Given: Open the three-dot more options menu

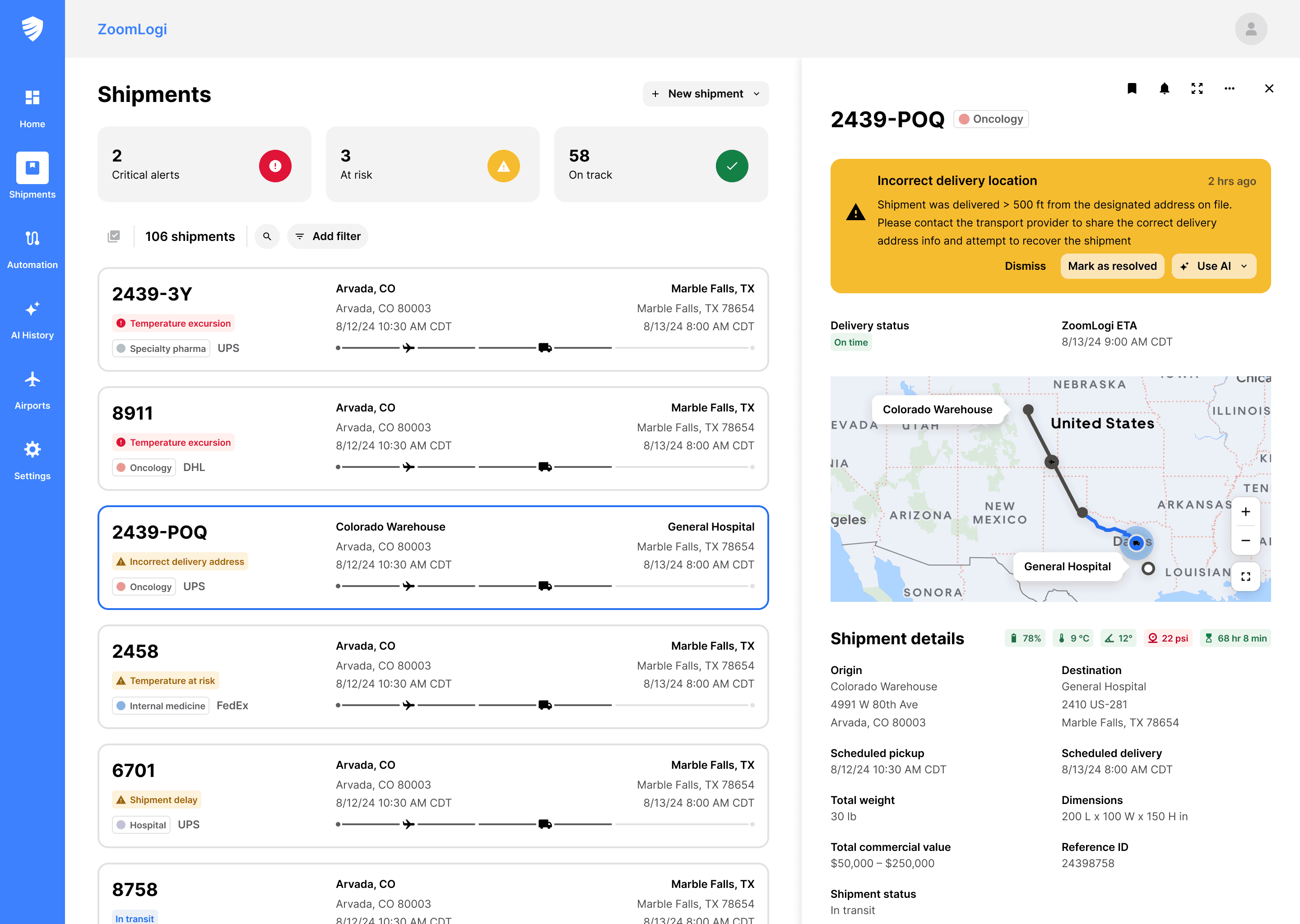Looking at the screenshot, I should [x=1229, y=88].
